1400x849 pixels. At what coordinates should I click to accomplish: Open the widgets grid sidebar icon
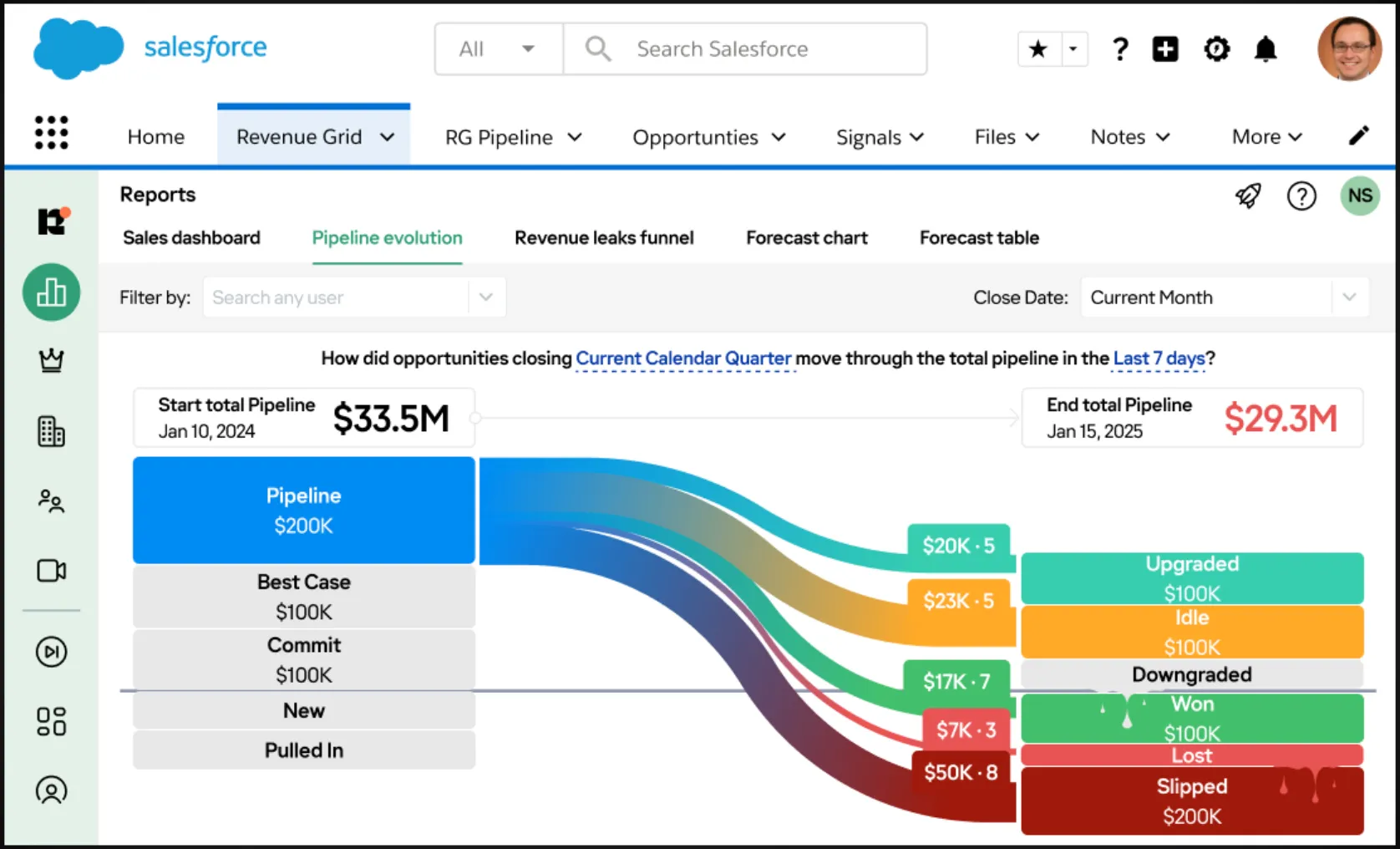(52, 721)
